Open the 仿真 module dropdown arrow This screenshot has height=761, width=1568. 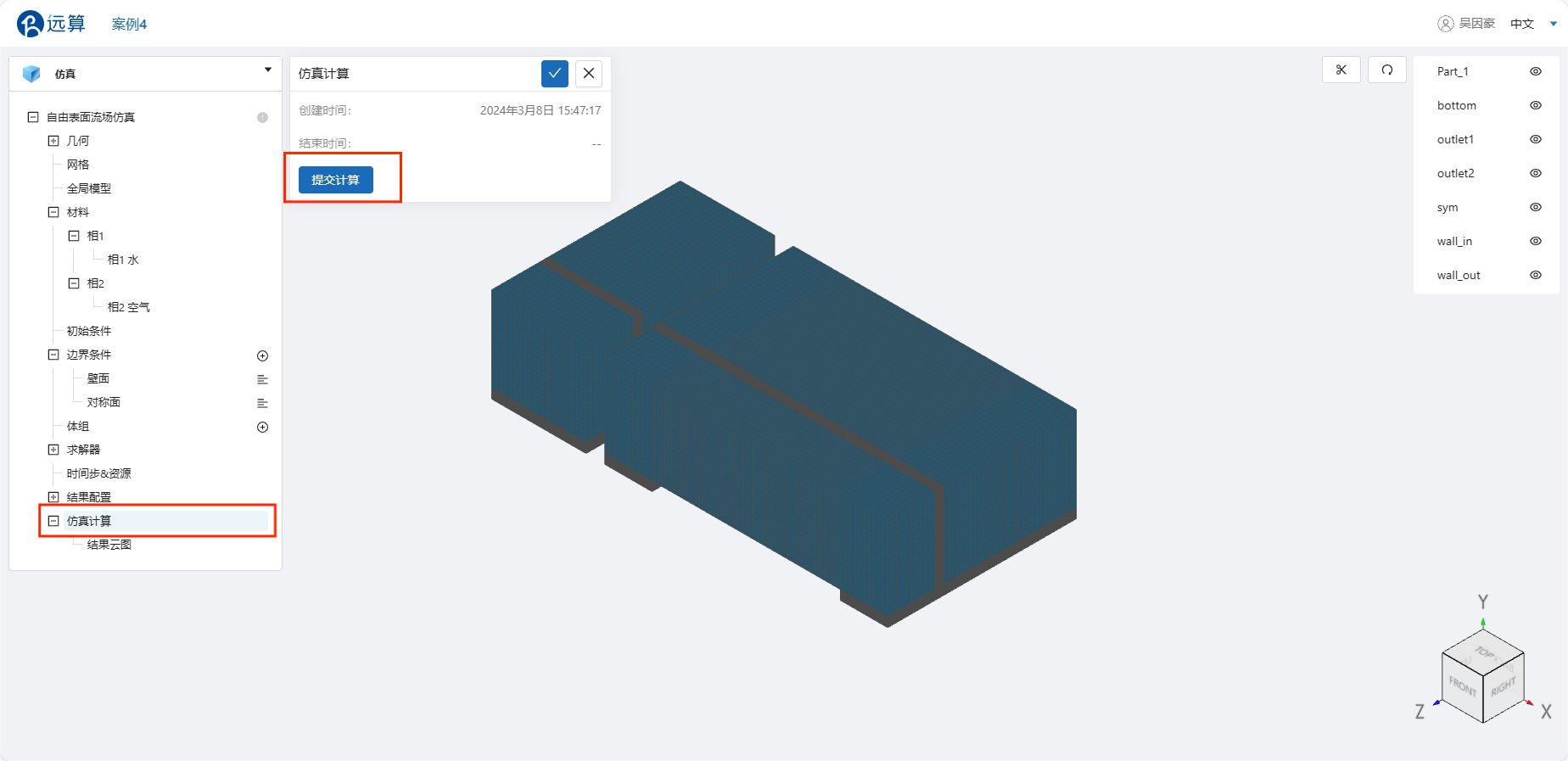(268, 70)
